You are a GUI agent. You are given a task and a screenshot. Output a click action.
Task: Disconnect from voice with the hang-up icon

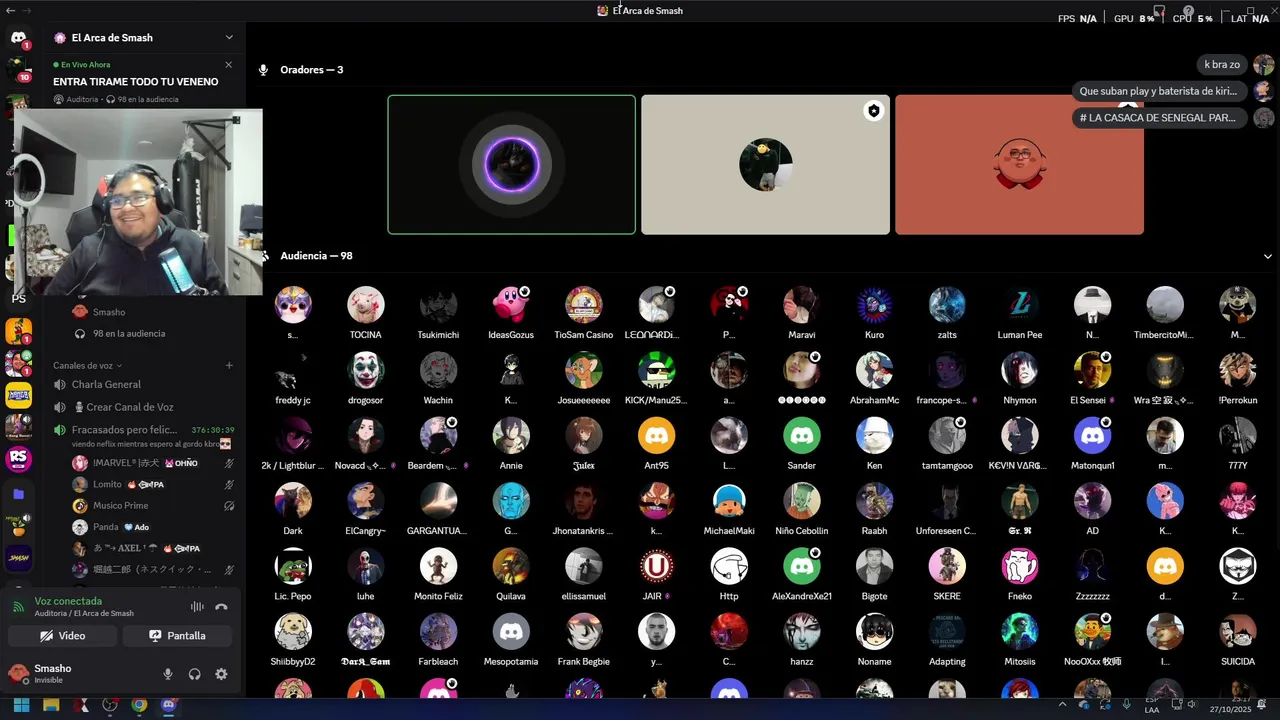pyautogui.click(x=221, y=607)
